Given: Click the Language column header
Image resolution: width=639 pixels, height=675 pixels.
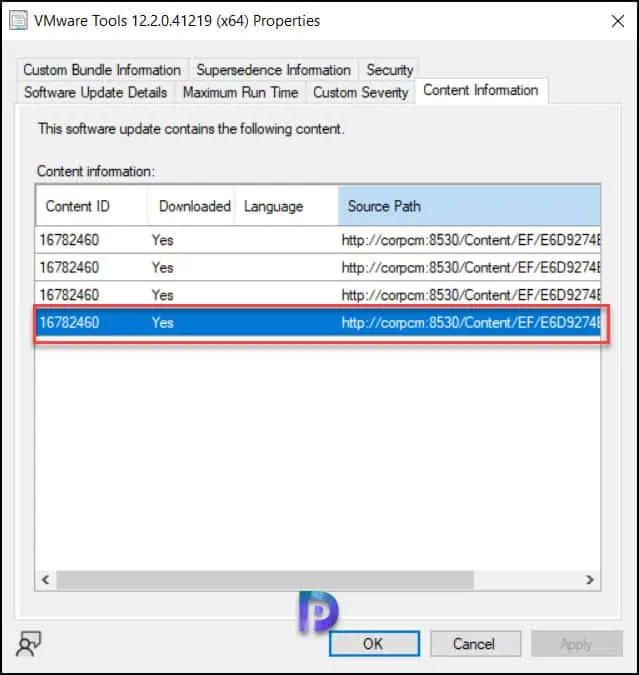Looking at the screenshot, I should coord(286,206).
